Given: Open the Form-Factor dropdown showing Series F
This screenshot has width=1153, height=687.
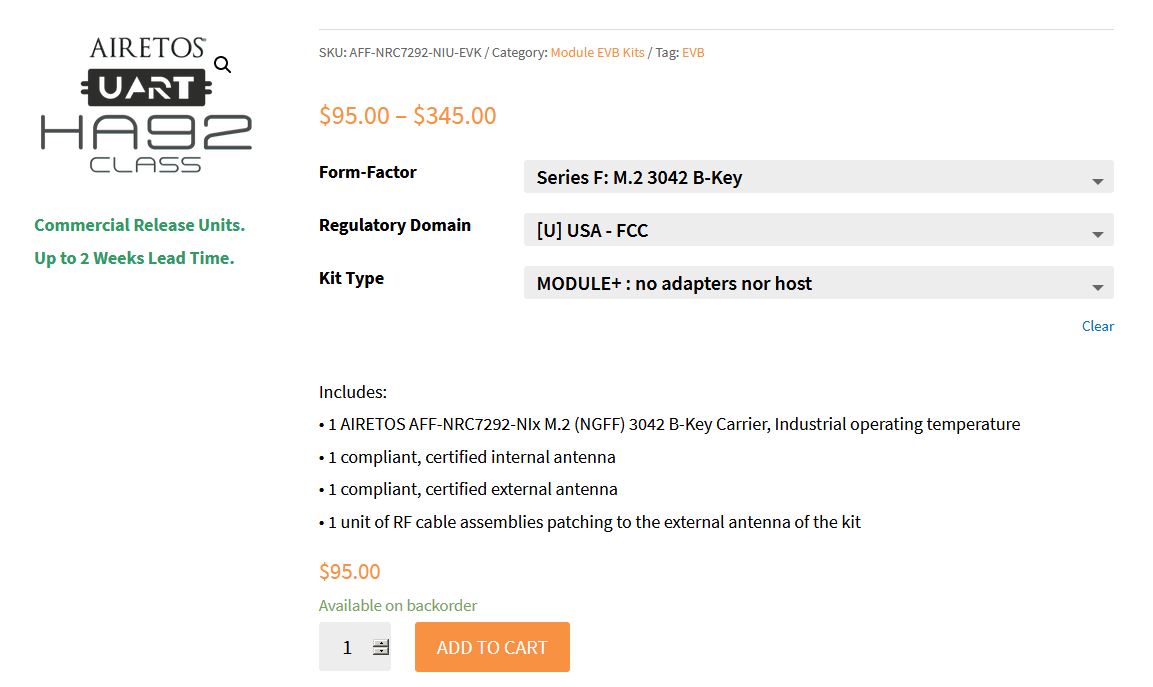Looking at the screenshot, I should click(x=818, y=177).
